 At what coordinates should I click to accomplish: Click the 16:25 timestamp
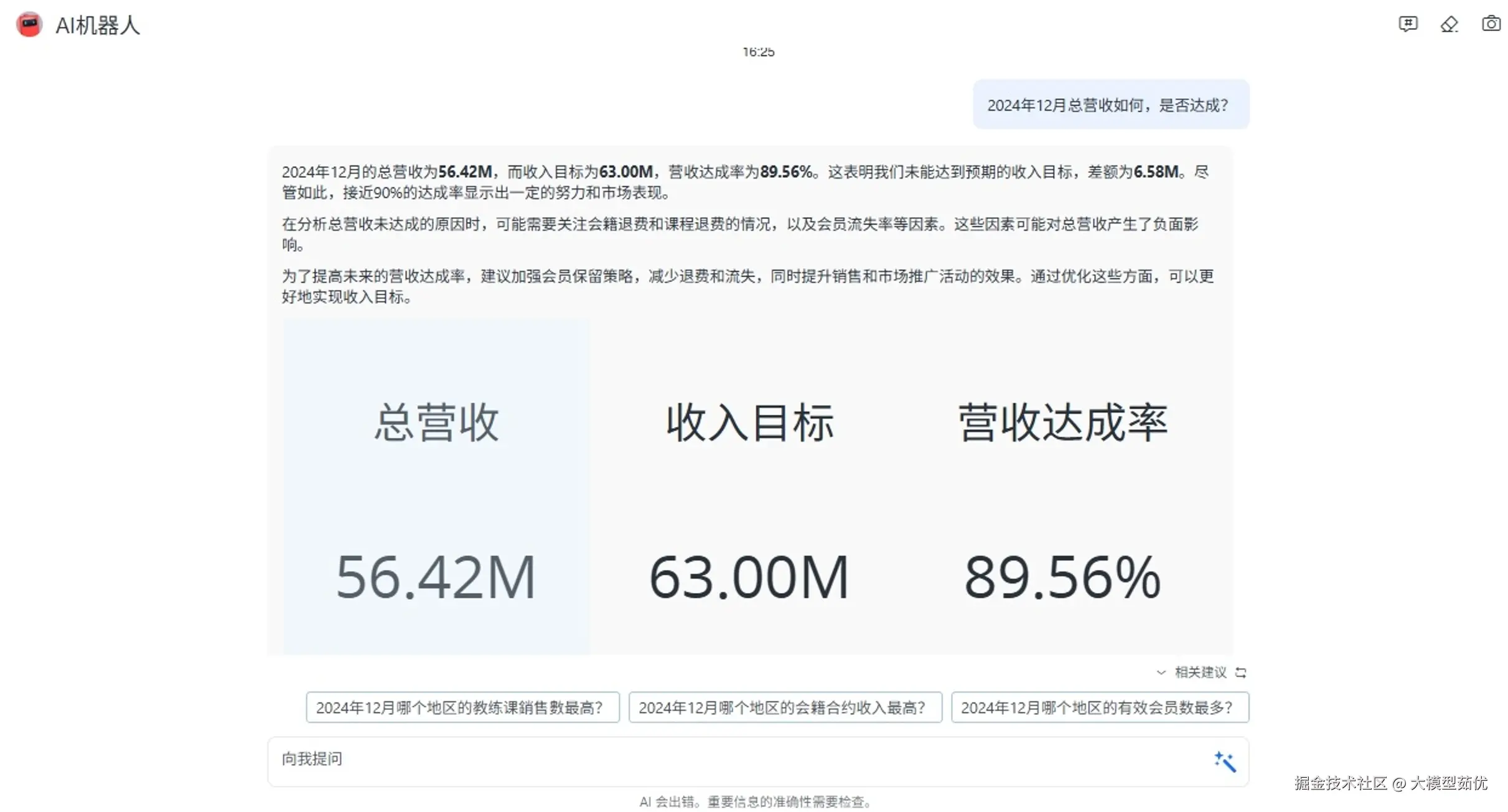[x=758, y=52]
